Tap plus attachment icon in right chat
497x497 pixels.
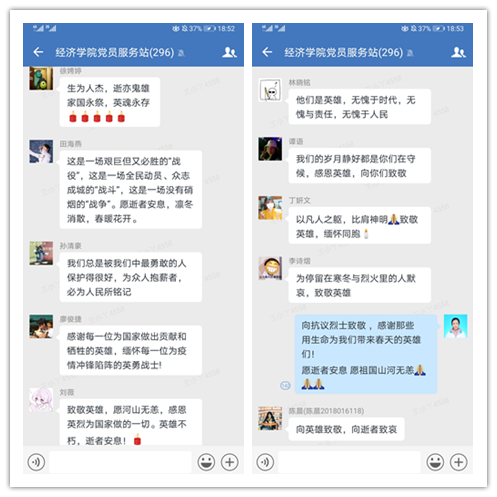[459, 462]
